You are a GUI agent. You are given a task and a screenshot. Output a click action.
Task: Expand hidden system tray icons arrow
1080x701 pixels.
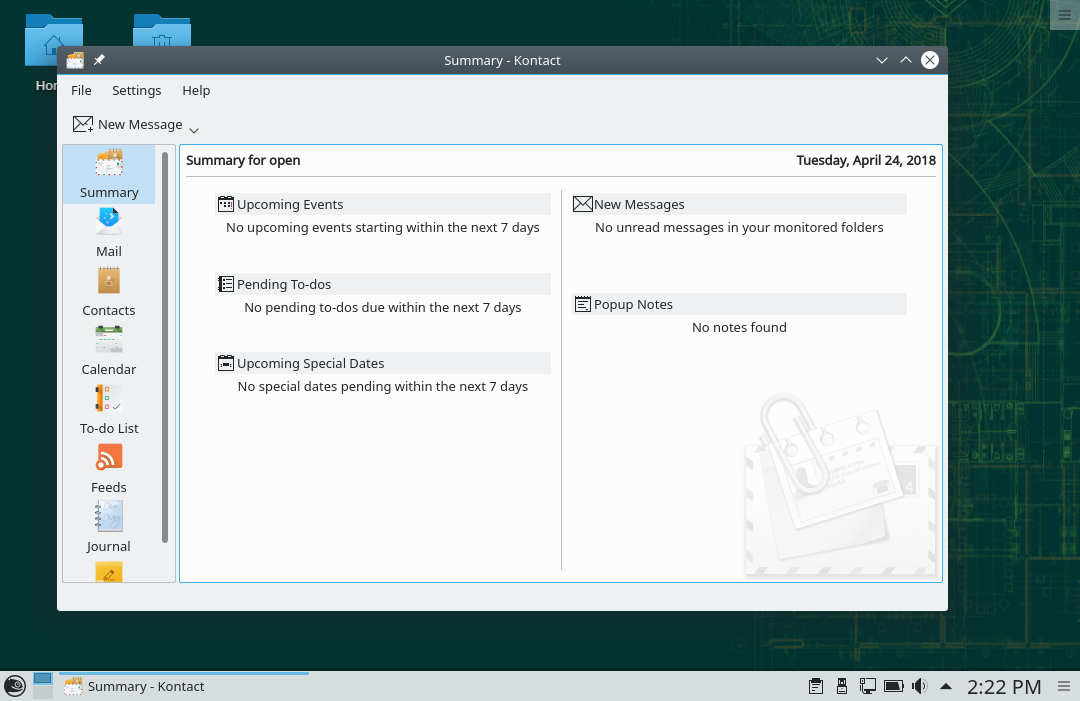(x=946, y=686)
